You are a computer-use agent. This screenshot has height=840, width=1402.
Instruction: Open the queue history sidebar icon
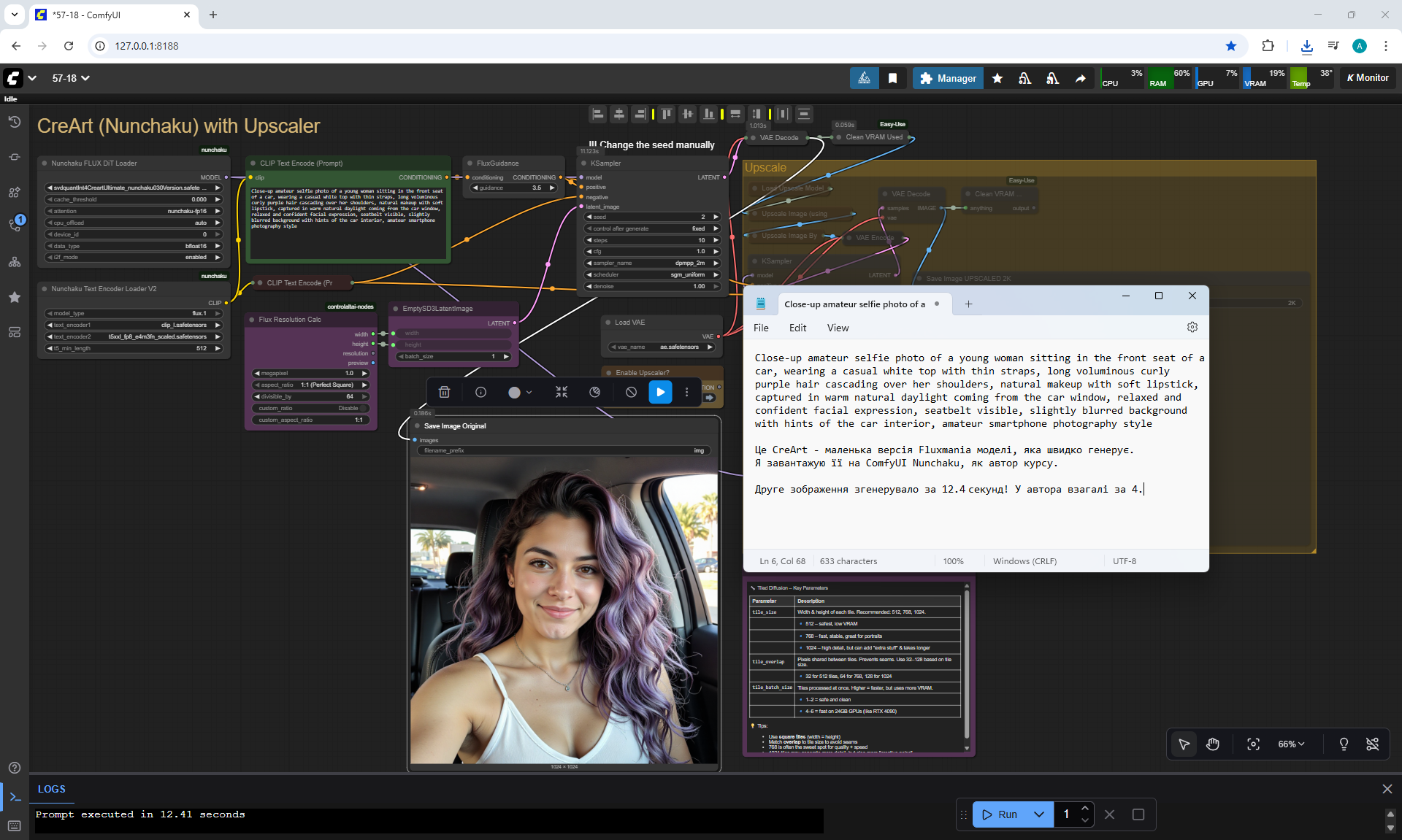coord(15,122)
